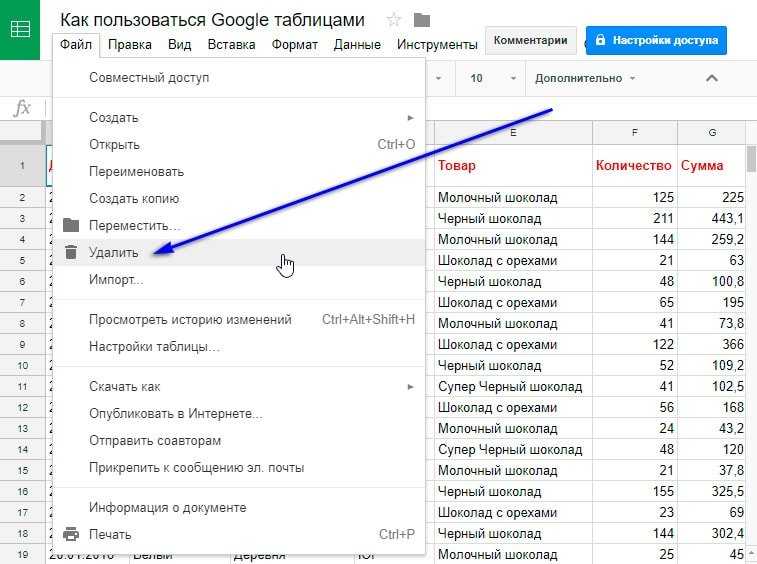
Task: Collapse toolbar with the chevron-up icon
Action: coord(712,78)
